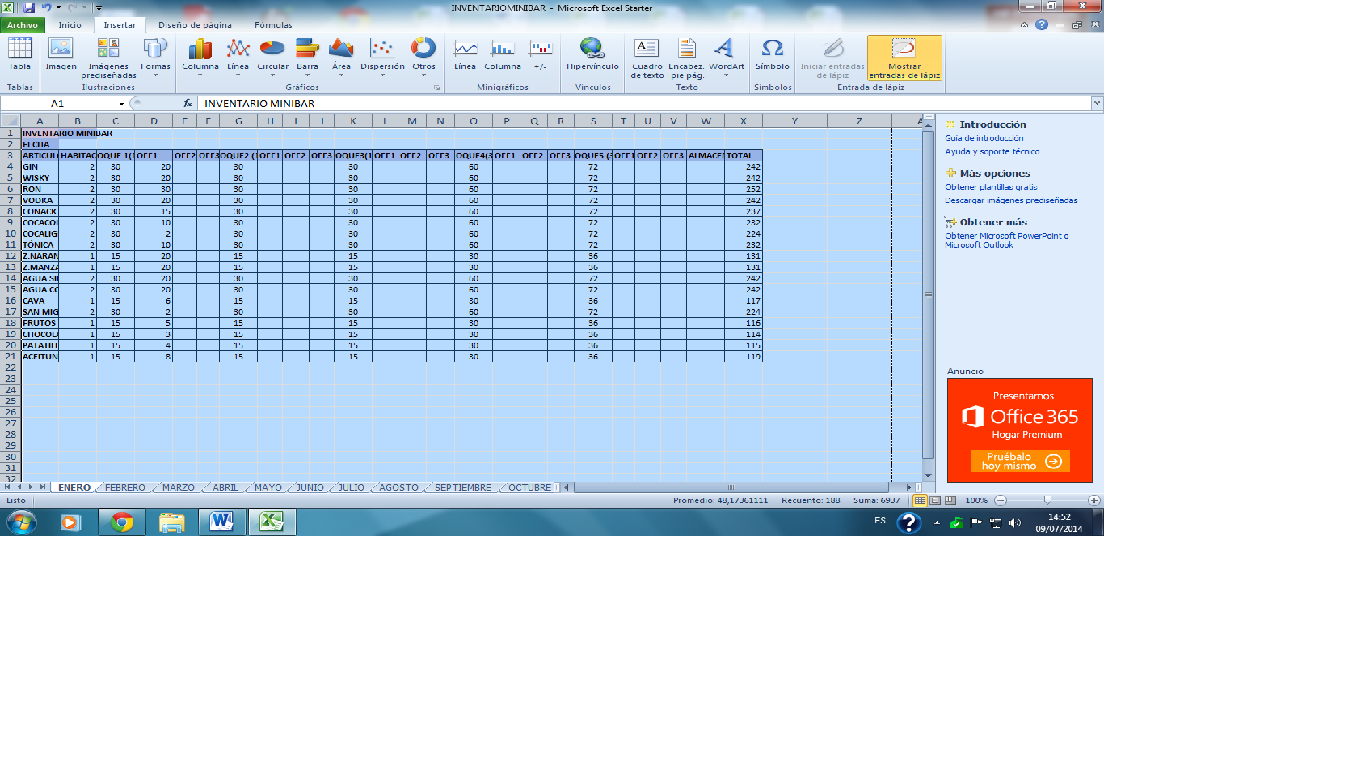Switch to the FEBRERO sheet tab

(126, 488)
